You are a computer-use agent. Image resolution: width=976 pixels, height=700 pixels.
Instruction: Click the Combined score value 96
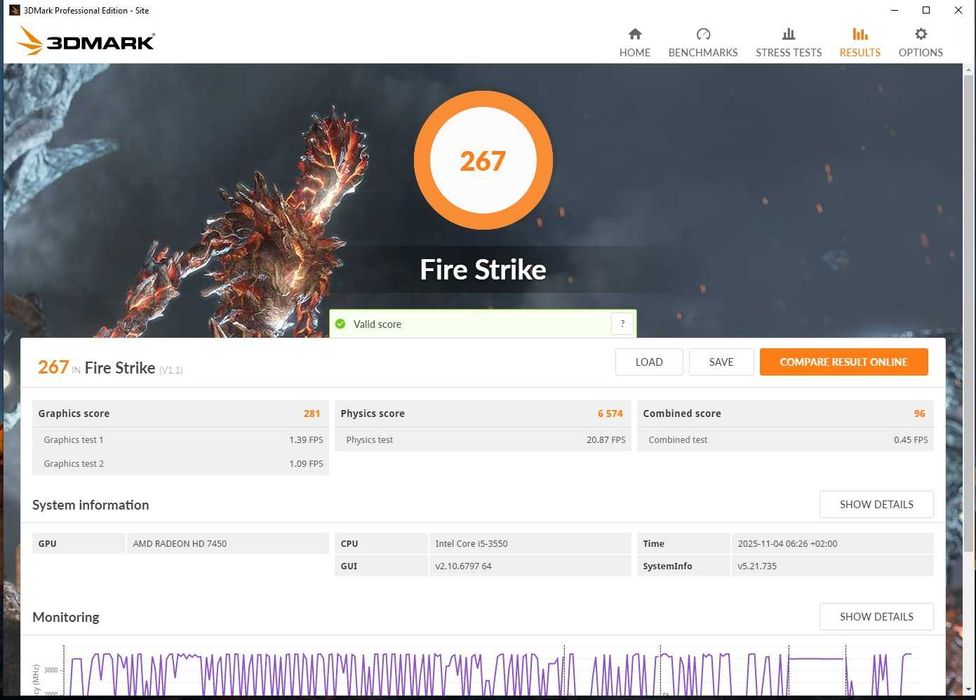point(919,413)
